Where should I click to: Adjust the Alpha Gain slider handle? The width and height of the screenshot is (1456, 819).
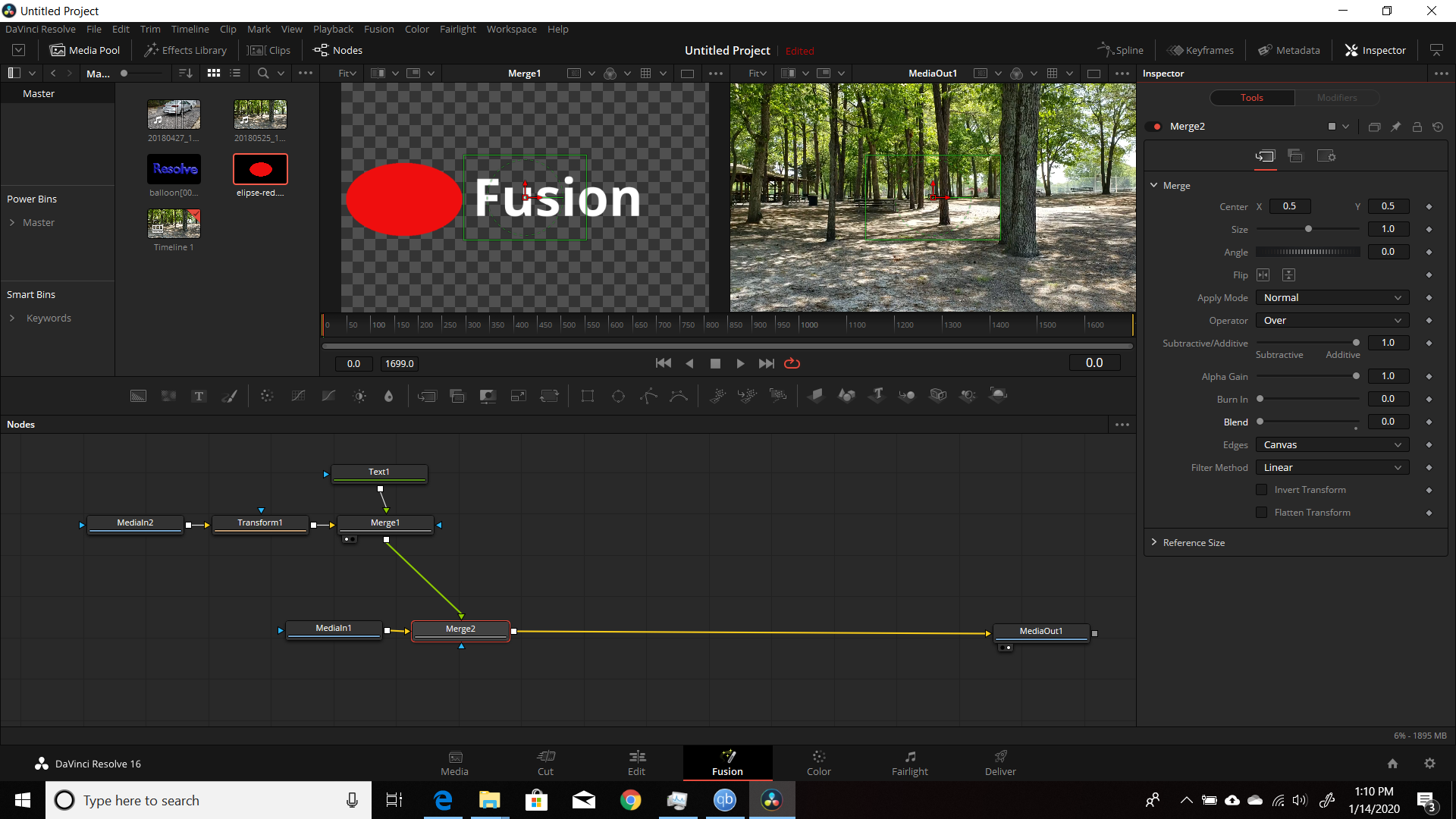coord(1356,376)
